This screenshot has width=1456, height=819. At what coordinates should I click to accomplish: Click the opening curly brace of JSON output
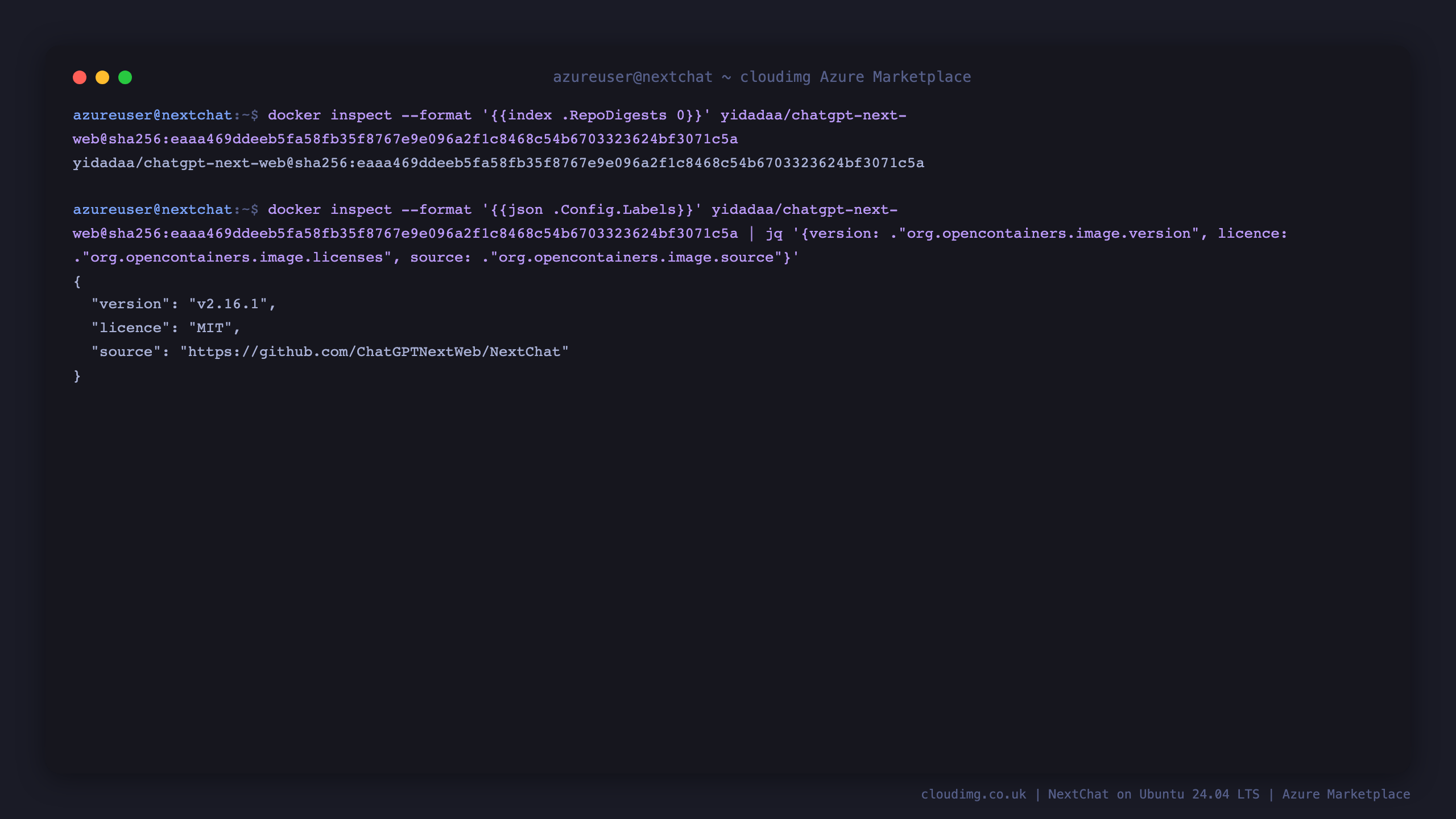tap(77, 281)
